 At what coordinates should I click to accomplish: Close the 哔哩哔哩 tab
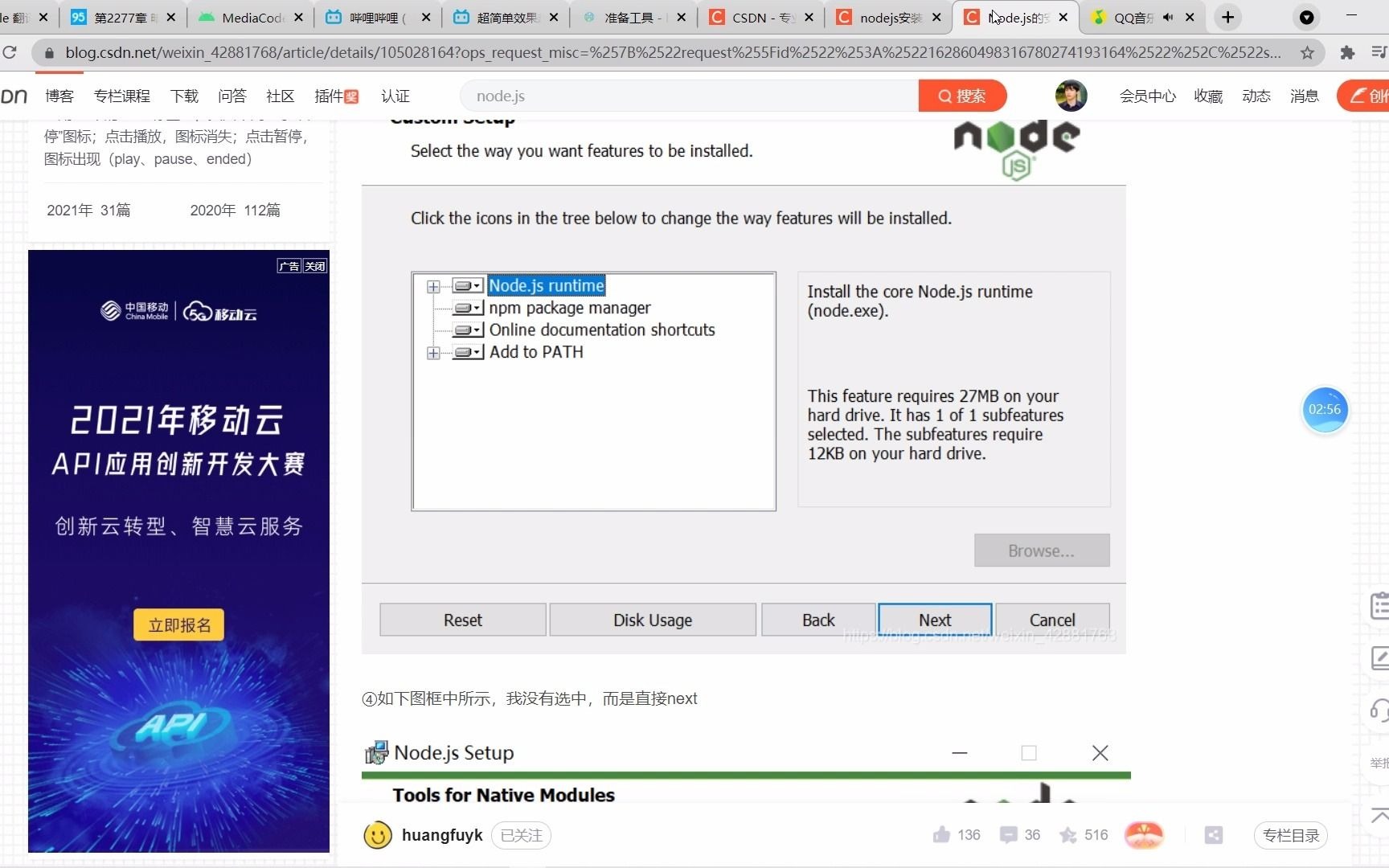coord(426,17)
